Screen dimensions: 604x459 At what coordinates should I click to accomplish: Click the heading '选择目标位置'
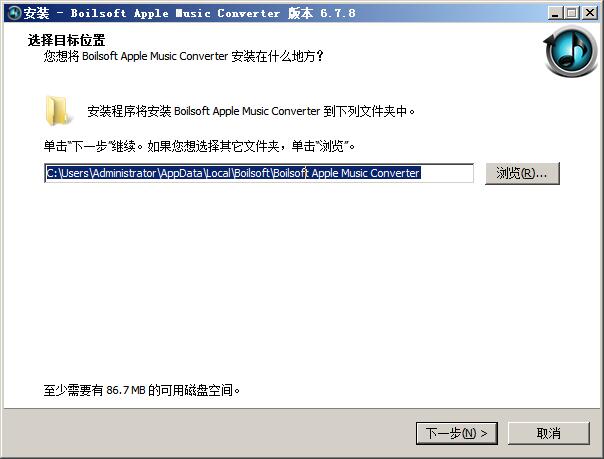(x=66, y=40)
